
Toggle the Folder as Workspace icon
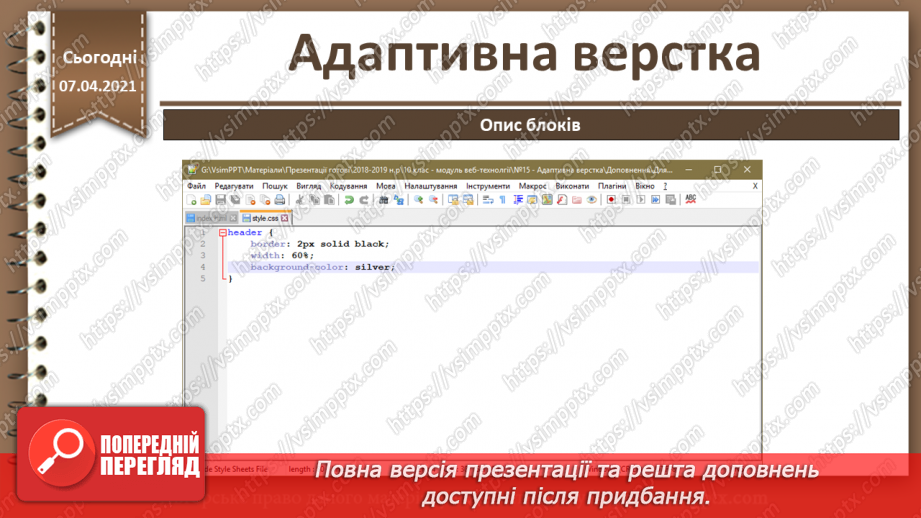coord(577,200)
